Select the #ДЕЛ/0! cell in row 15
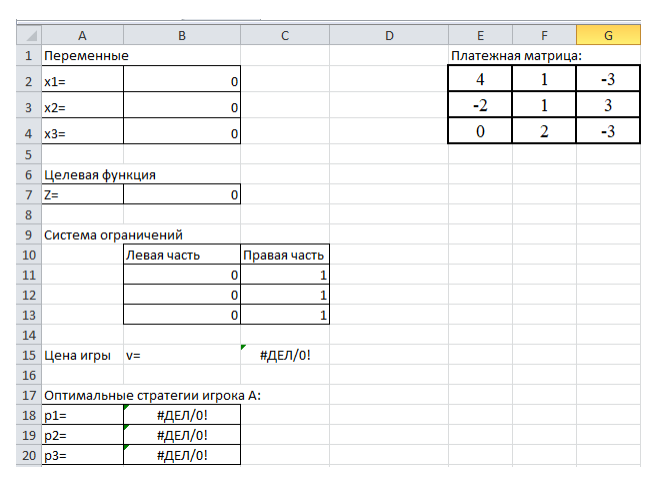Screen dimensions: 662x482 285,355
